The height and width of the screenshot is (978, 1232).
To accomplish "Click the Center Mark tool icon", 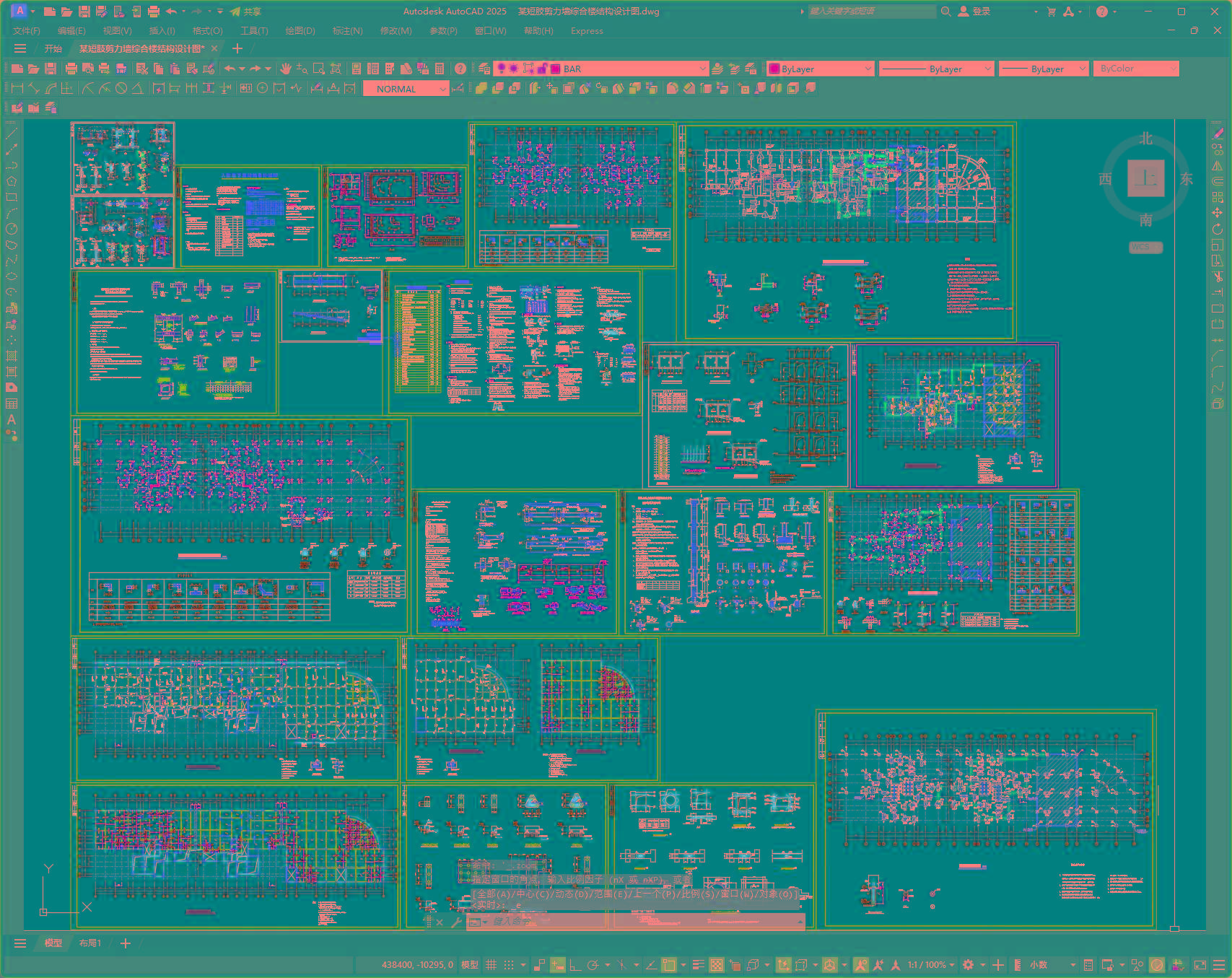I will [263, 88].
